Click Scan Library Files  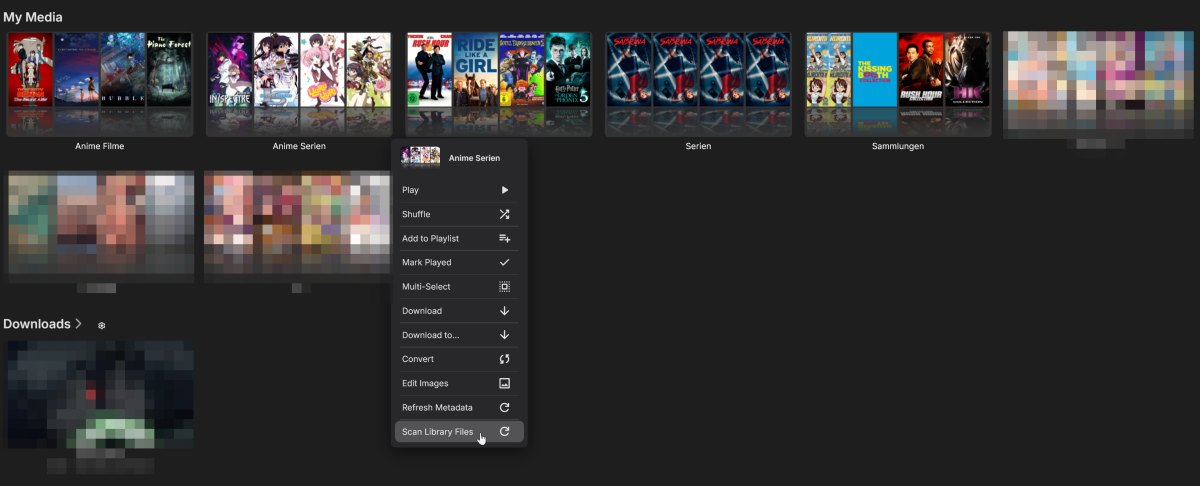tap(459, 432)
